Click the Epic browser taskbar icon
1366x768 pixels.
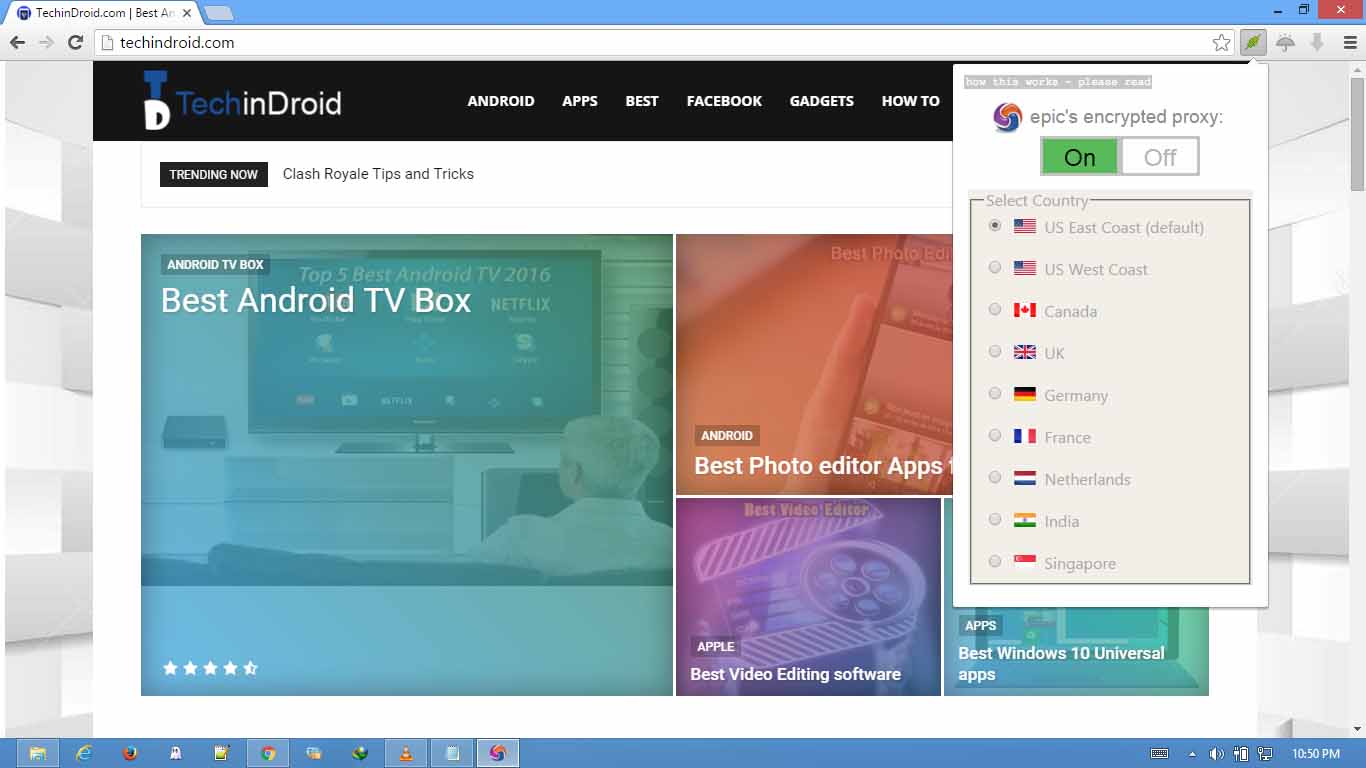pyautogui.click(x=498, y=753)
